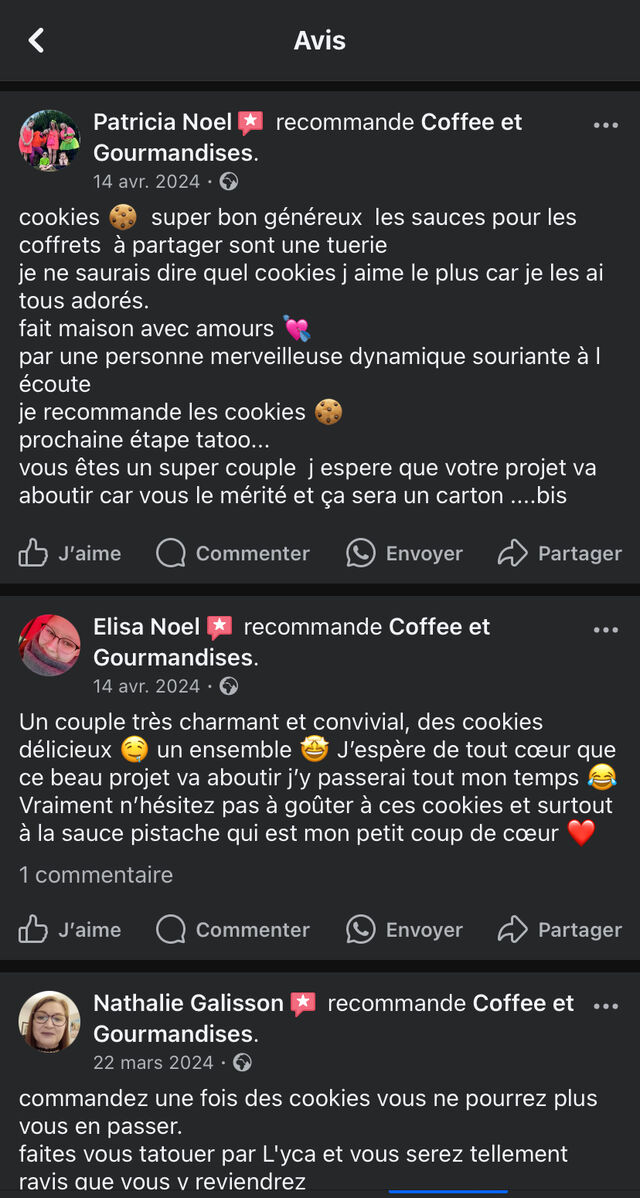Go back using the top-left arrow
Screen dimensions: 640x1198
tap(37, 40)
